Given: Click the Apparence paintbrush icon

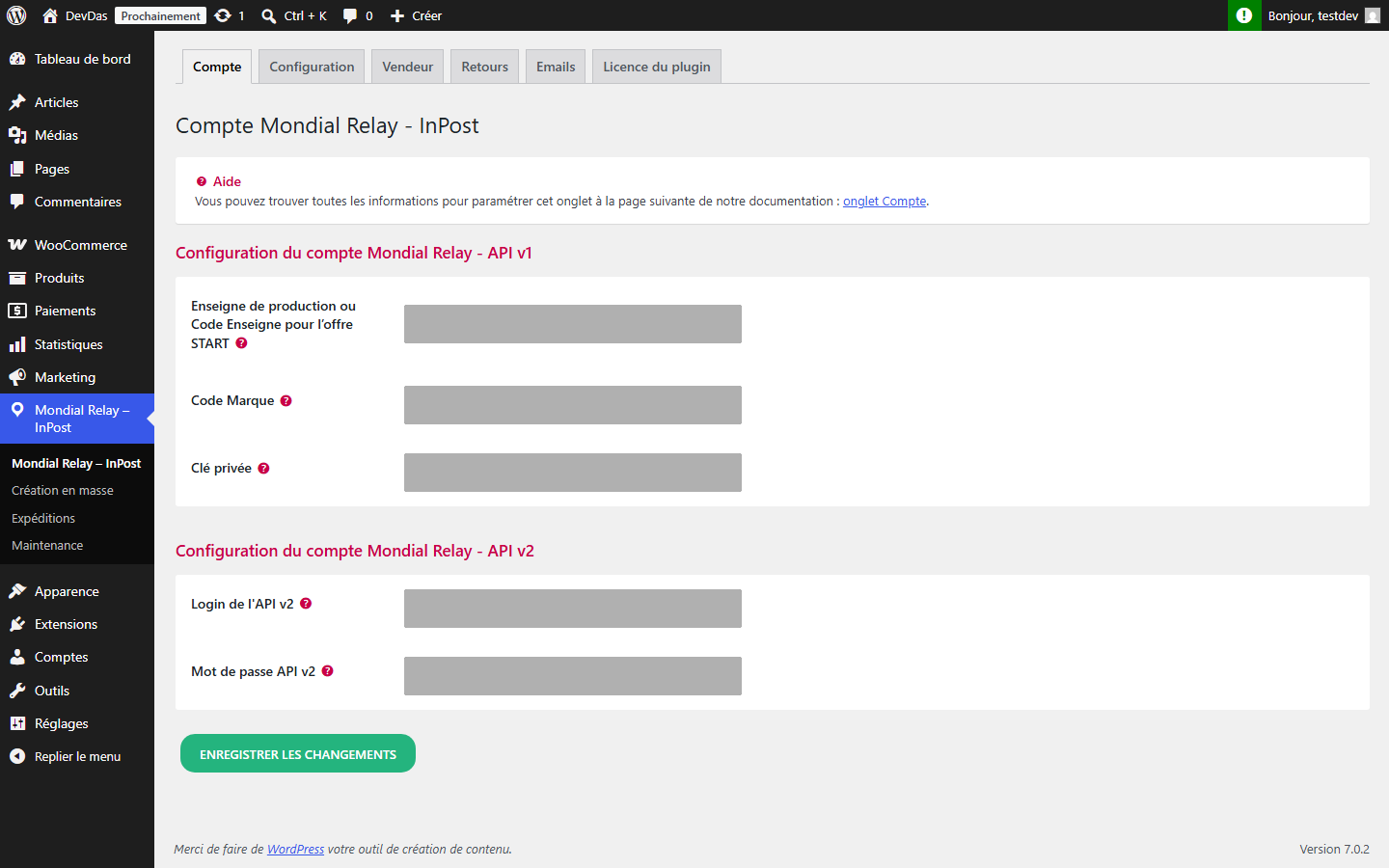Looking at the screenshot, I should pos(17,591).
